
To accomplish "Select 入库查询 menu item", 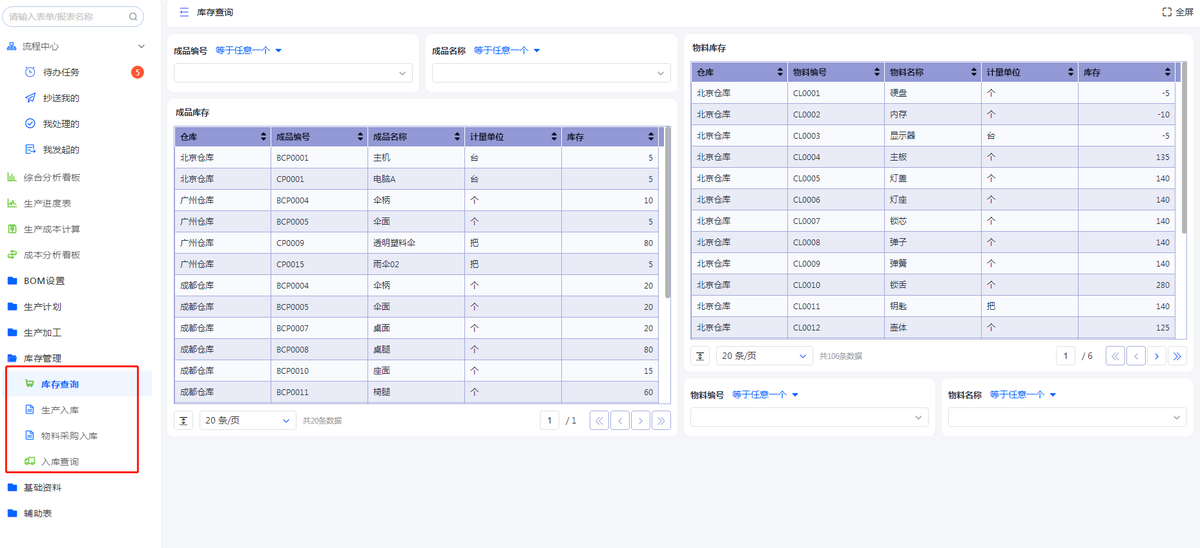I will (59, 462).
